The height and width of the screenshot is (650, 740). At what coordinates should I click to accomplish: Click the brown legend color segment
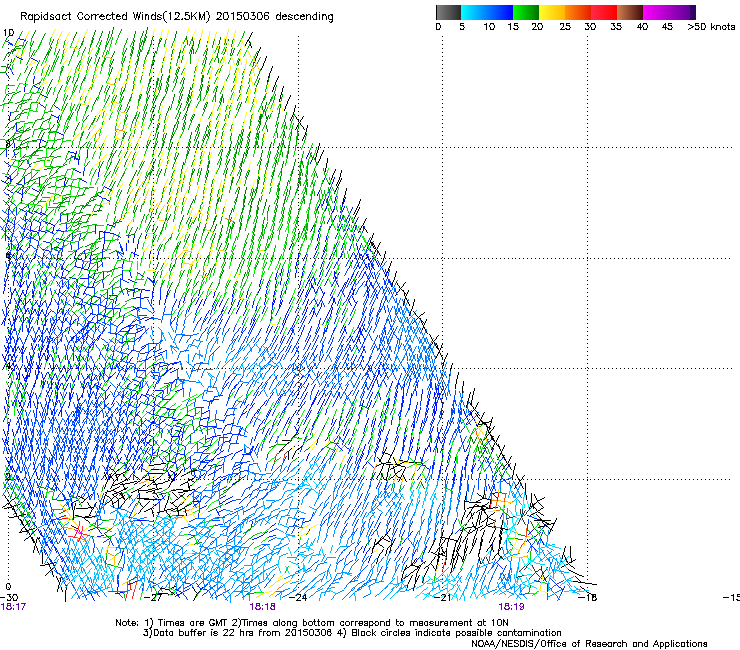point(630,12)
